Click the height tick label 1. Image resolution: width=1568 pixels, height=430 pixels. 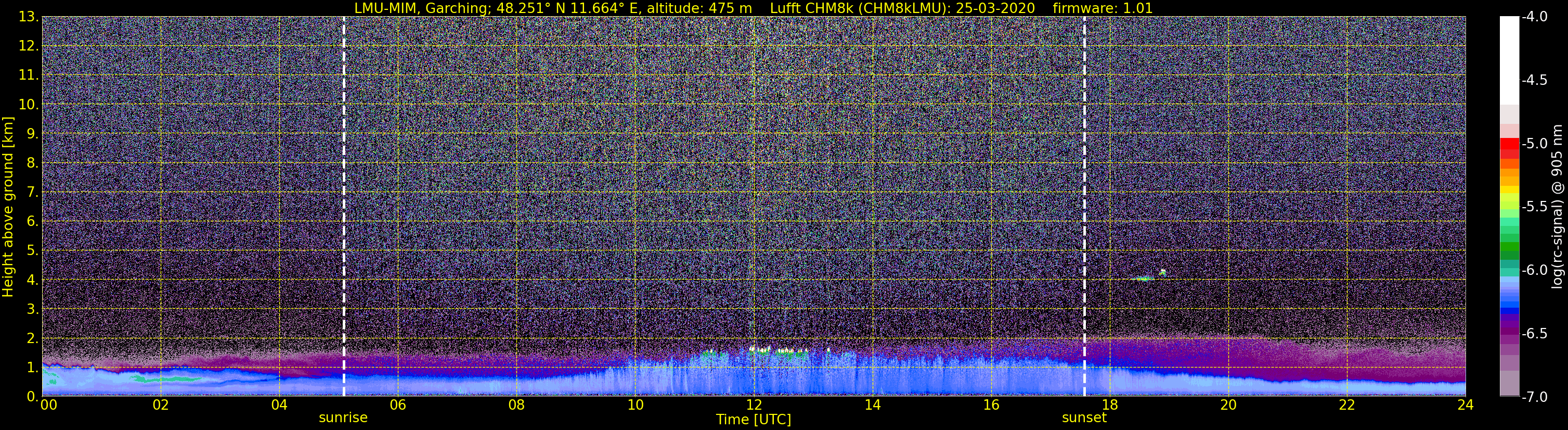point(33,368)
